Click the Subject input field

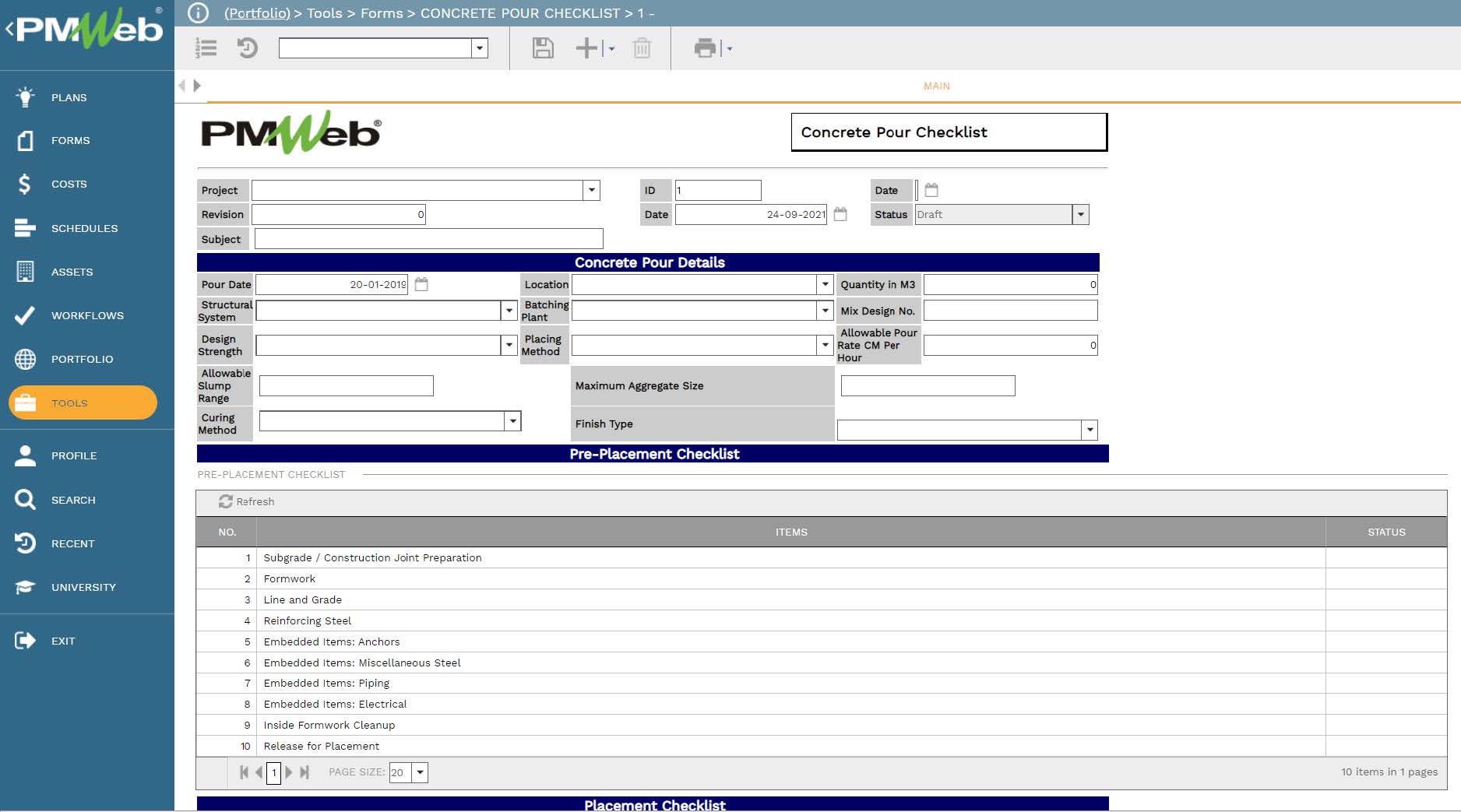click(x=428, y=239)
